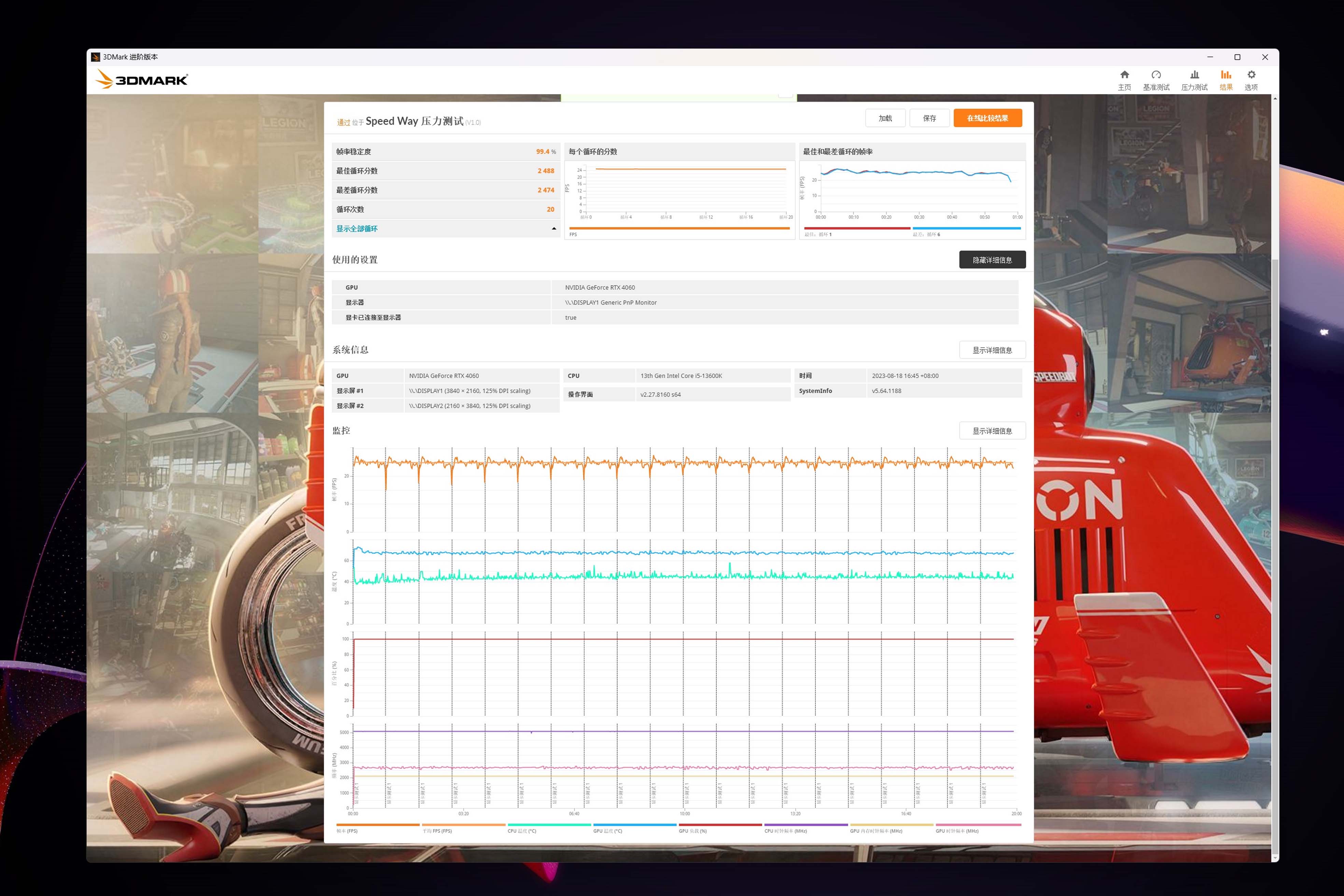Viewport: 1344px width, 896px height.
Task: Toggle CPU 温度 legend series
Action: coord(522,831)
